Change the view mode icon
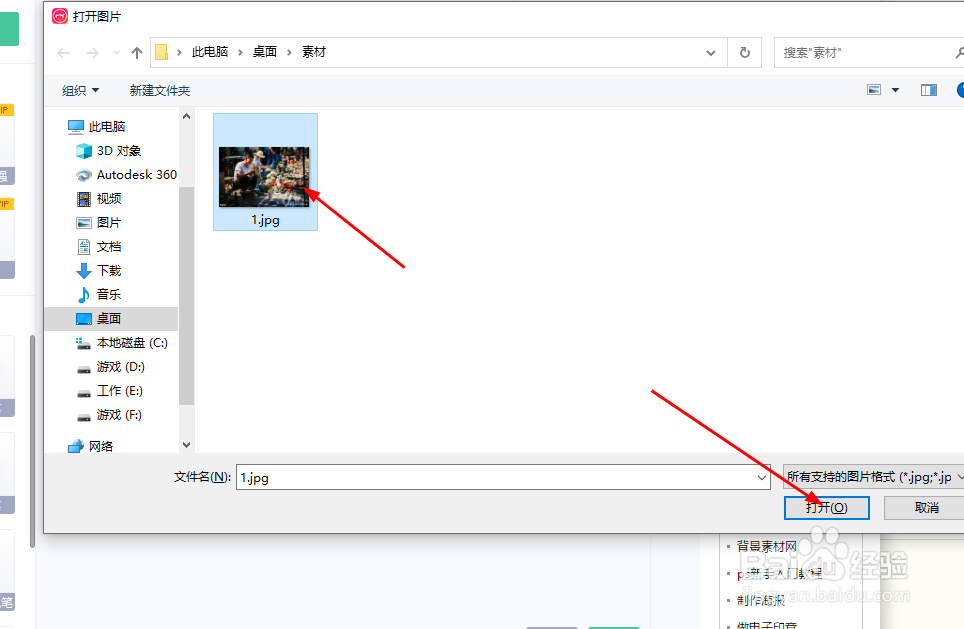The width and height of the screenshot is (964, 629). click(x=874, y=90)
